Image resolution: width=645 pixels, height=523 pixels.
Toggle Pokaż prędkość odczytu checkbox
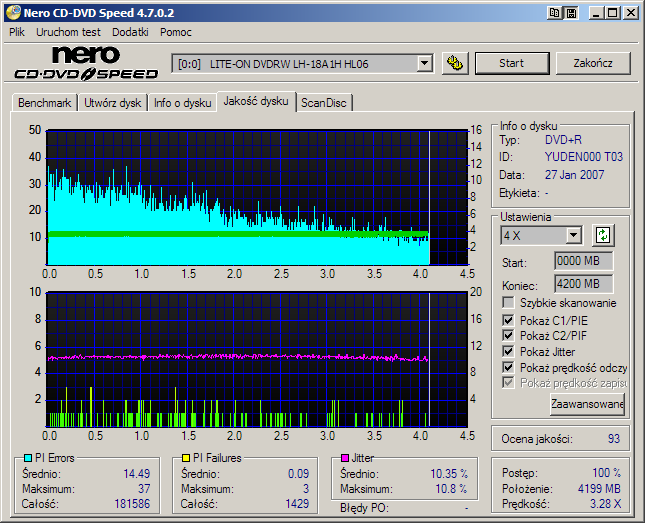(508, 367)
